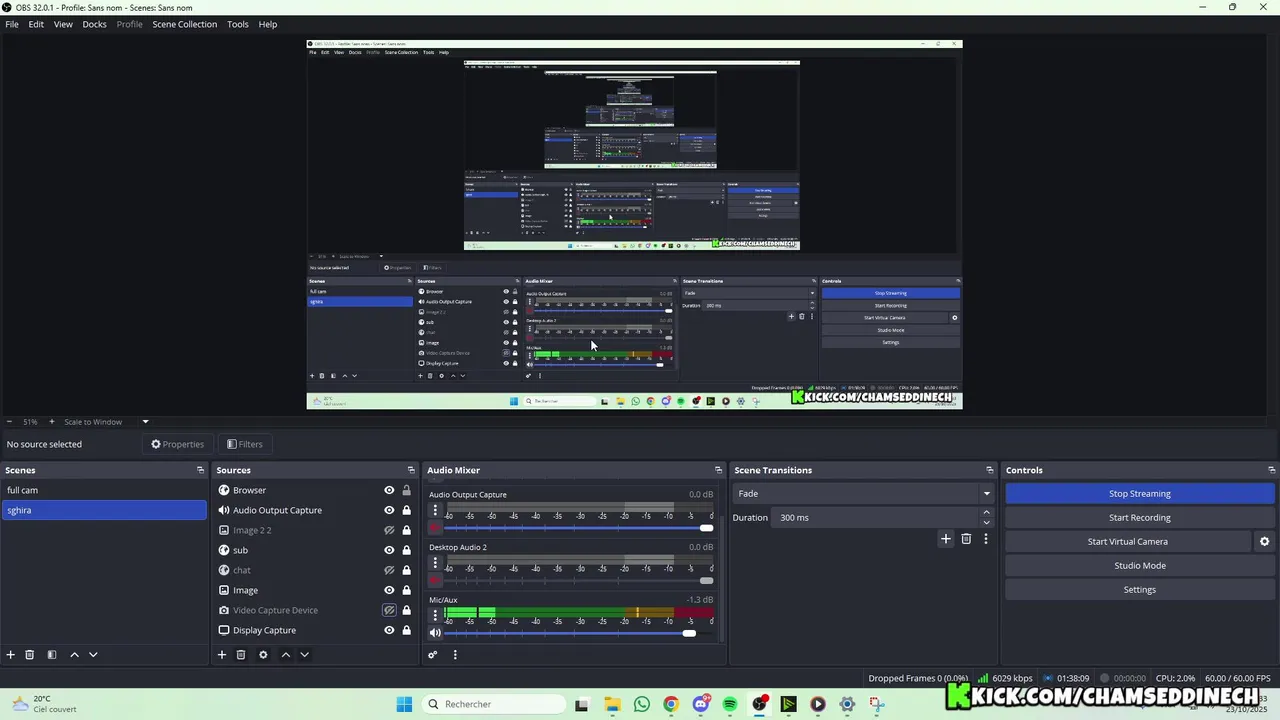The height and width of the screenshot is (720, 1280).
Task: Open Audio Mixer toolbar three-dot menu
Action: [x=455, y=655]
